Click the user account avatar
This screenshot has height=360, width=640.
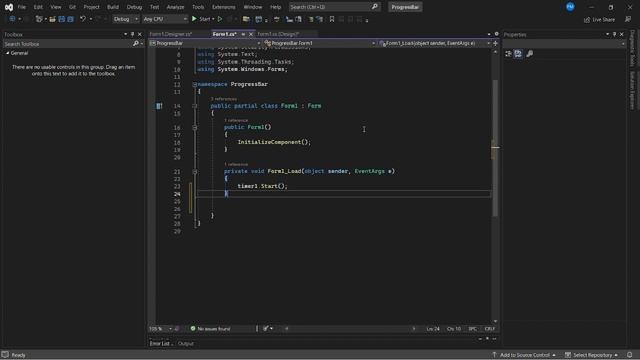pyautogui.click(x=570, y=7)
